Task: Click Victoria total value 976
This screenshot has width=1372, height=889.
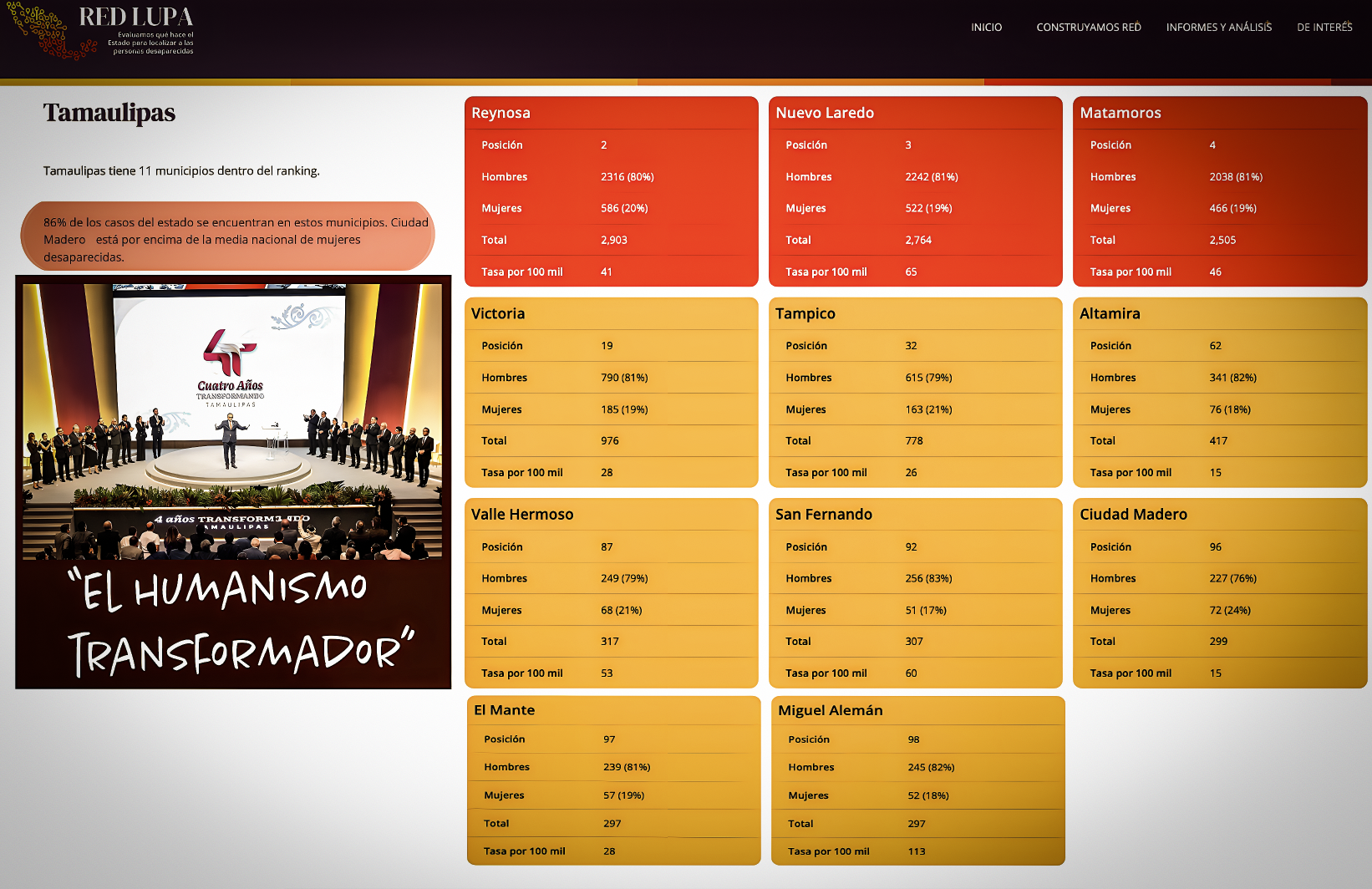Action: click(610, 441)
